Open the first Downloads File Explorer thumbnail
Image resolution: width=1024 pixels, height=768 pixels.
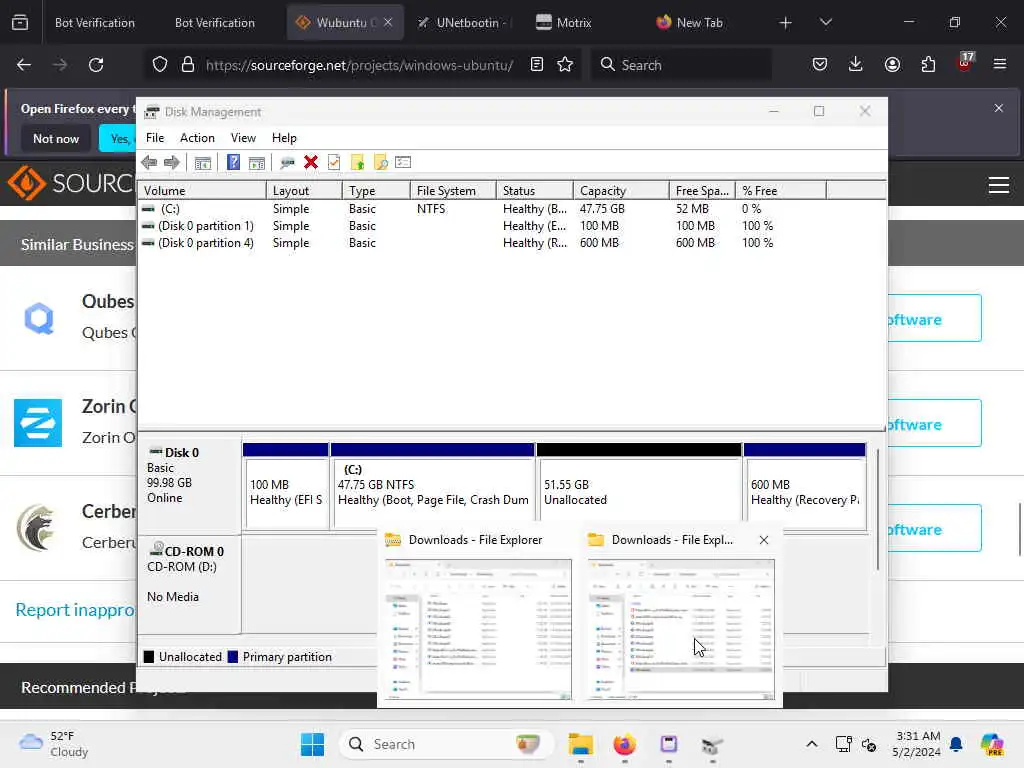478,628
